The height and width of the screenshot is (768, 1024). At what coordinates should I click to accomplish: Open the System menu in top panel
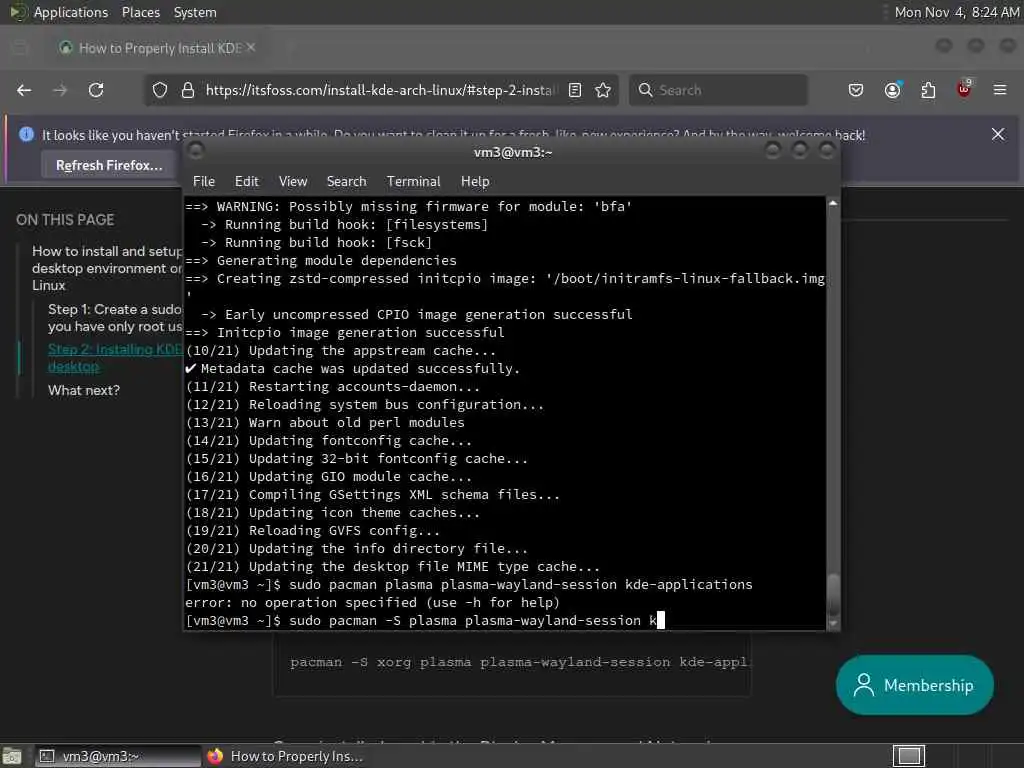coord(195,12)
